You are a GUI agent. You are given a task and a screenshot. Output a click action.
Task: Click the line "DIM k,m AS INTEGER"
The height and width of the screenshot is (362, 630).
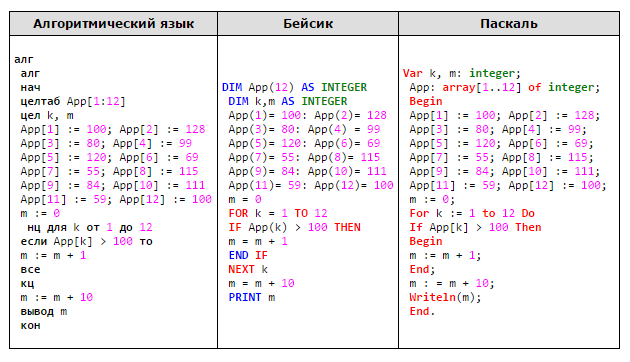(x=288, y=101)
